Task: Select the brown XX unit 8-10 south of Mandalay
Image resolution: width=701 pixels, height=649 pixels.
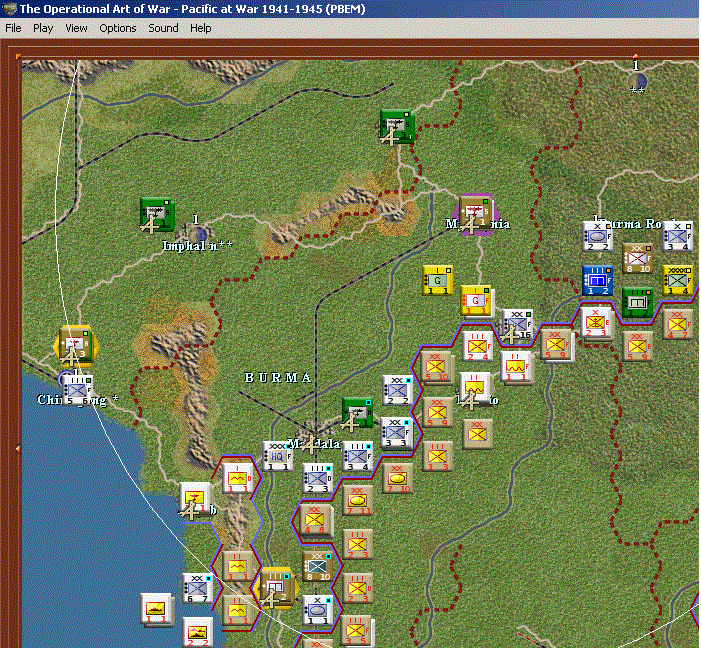Action: (317, 566)
